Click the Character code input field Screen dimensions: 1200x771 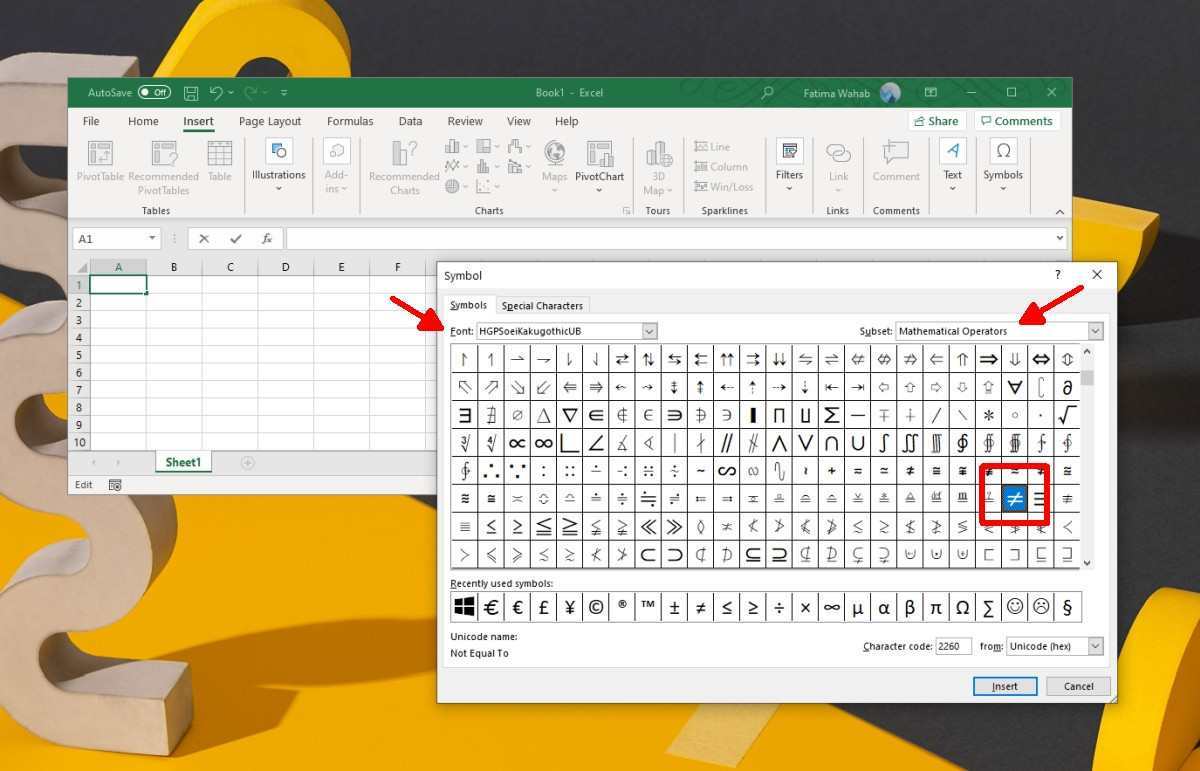[952, 647]
